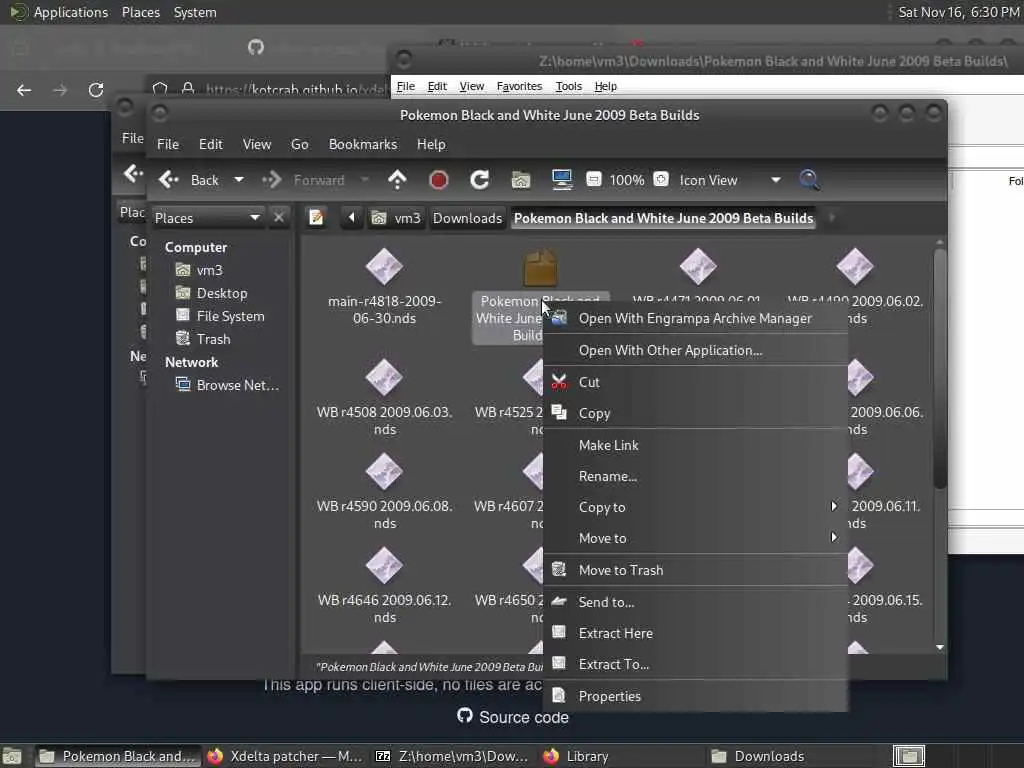This screenshot has width=1024, height=768.
Task: Select the vm3 path bar button
Action: (396, 217)
